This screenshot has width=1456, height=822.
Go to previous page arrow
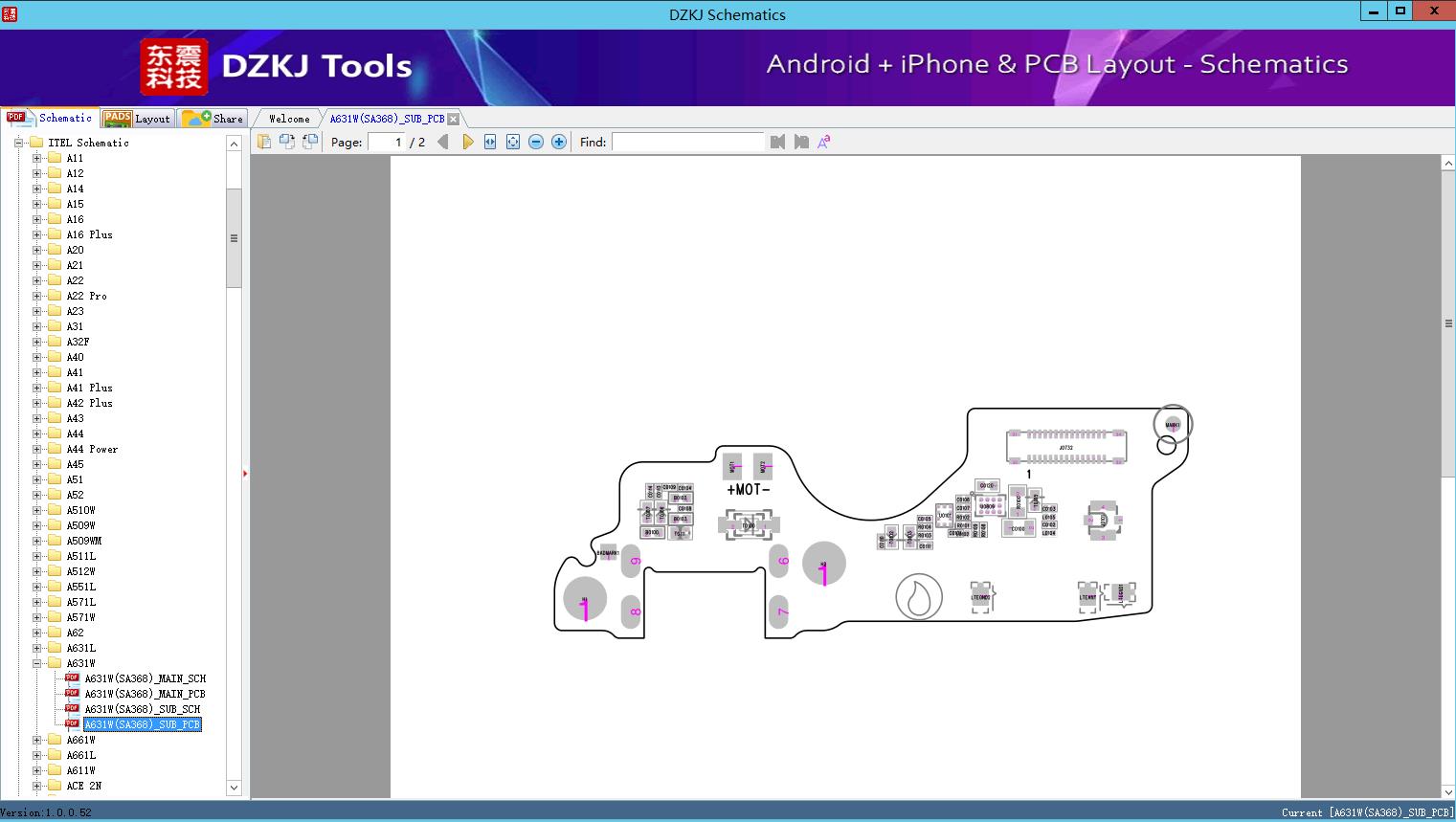(442, 142)
